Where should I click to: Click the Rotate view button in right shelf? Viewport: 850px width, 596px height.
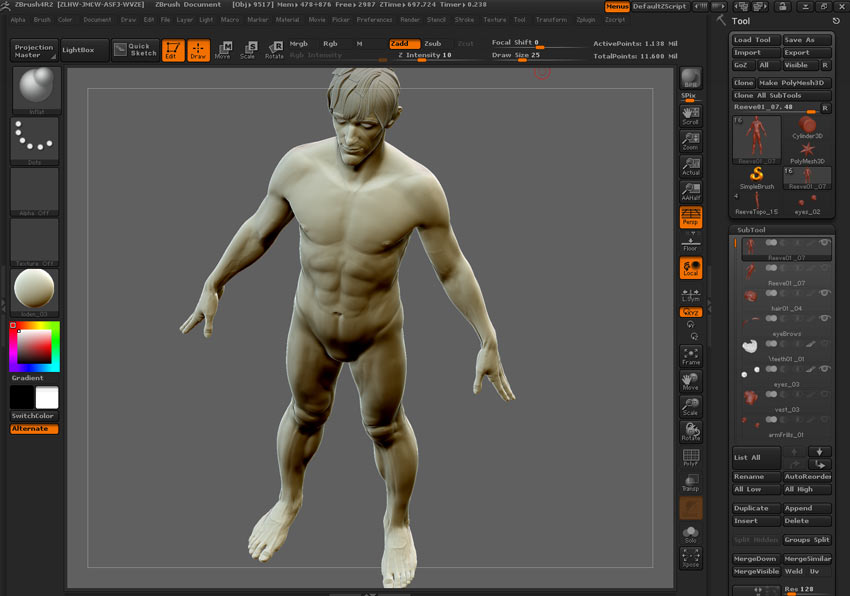[691, 432]
